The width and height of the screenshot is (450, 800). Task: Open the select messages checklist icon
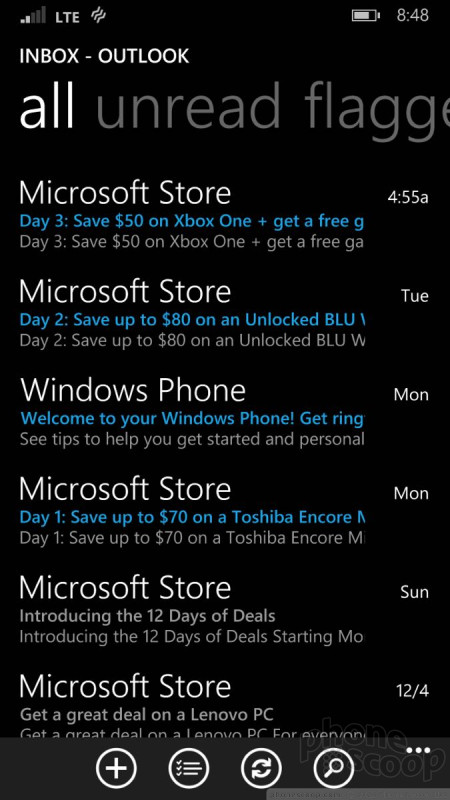(x=189, y=768)
